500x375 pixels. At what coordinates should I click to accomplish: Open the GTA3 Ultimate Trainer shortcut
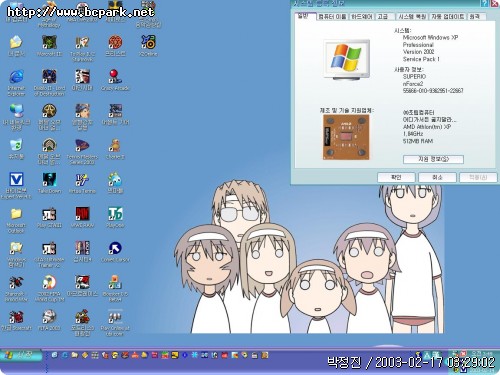coord(49,249)
